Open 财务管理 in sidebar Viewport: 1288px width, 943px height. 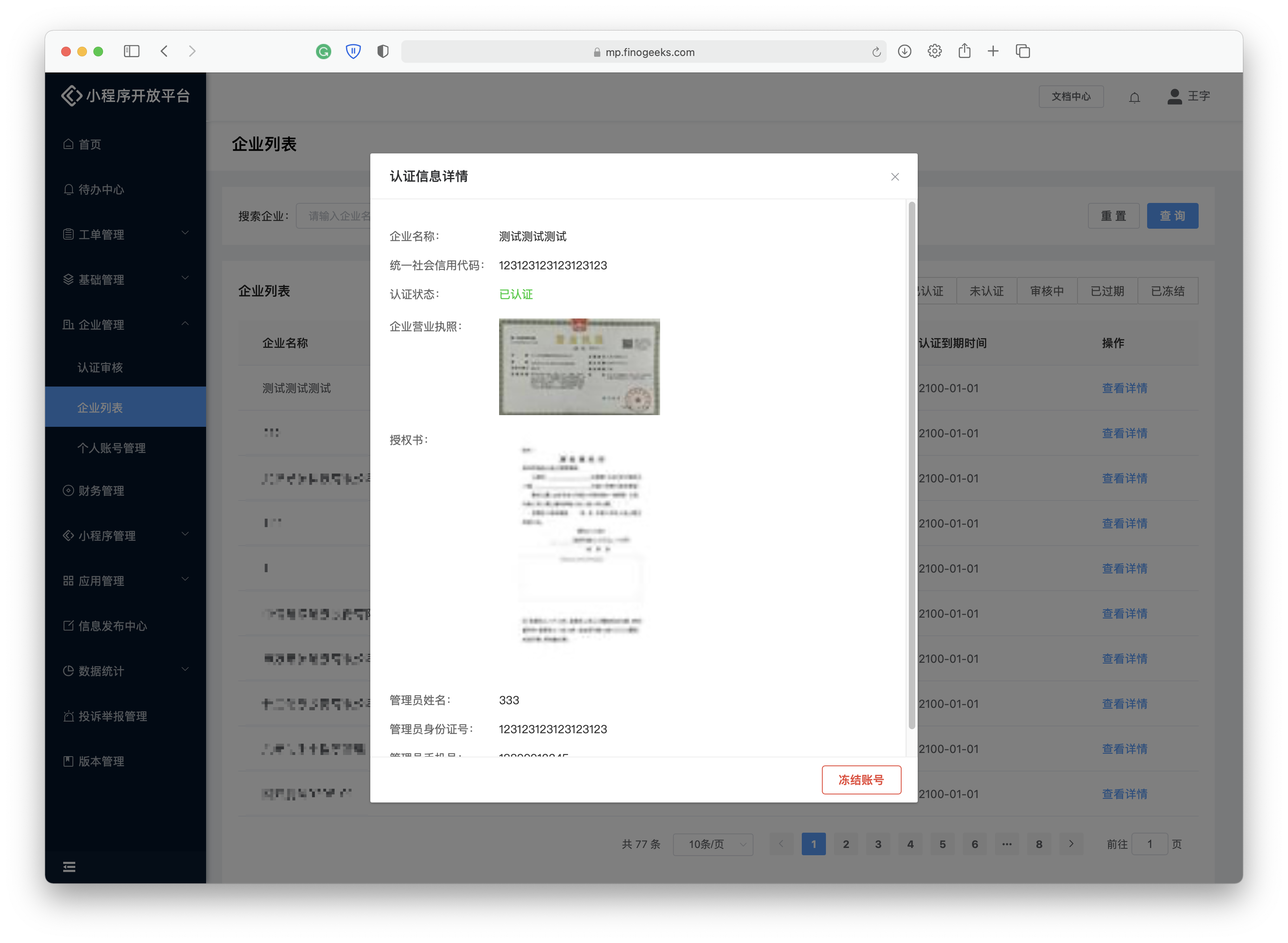point(125,490)
